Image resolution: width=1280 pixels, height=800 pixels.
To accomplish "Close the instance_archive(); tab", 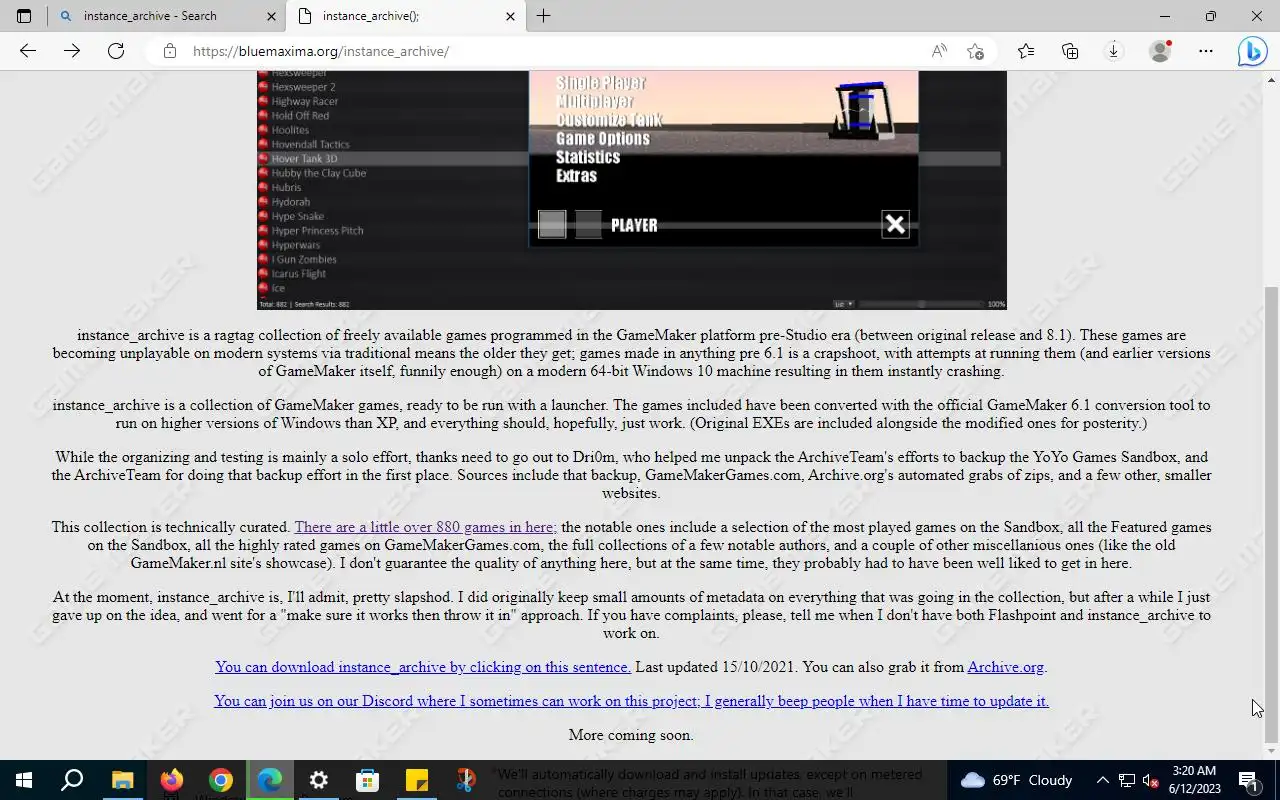I will pyautogui.click(x=510, y=16).
